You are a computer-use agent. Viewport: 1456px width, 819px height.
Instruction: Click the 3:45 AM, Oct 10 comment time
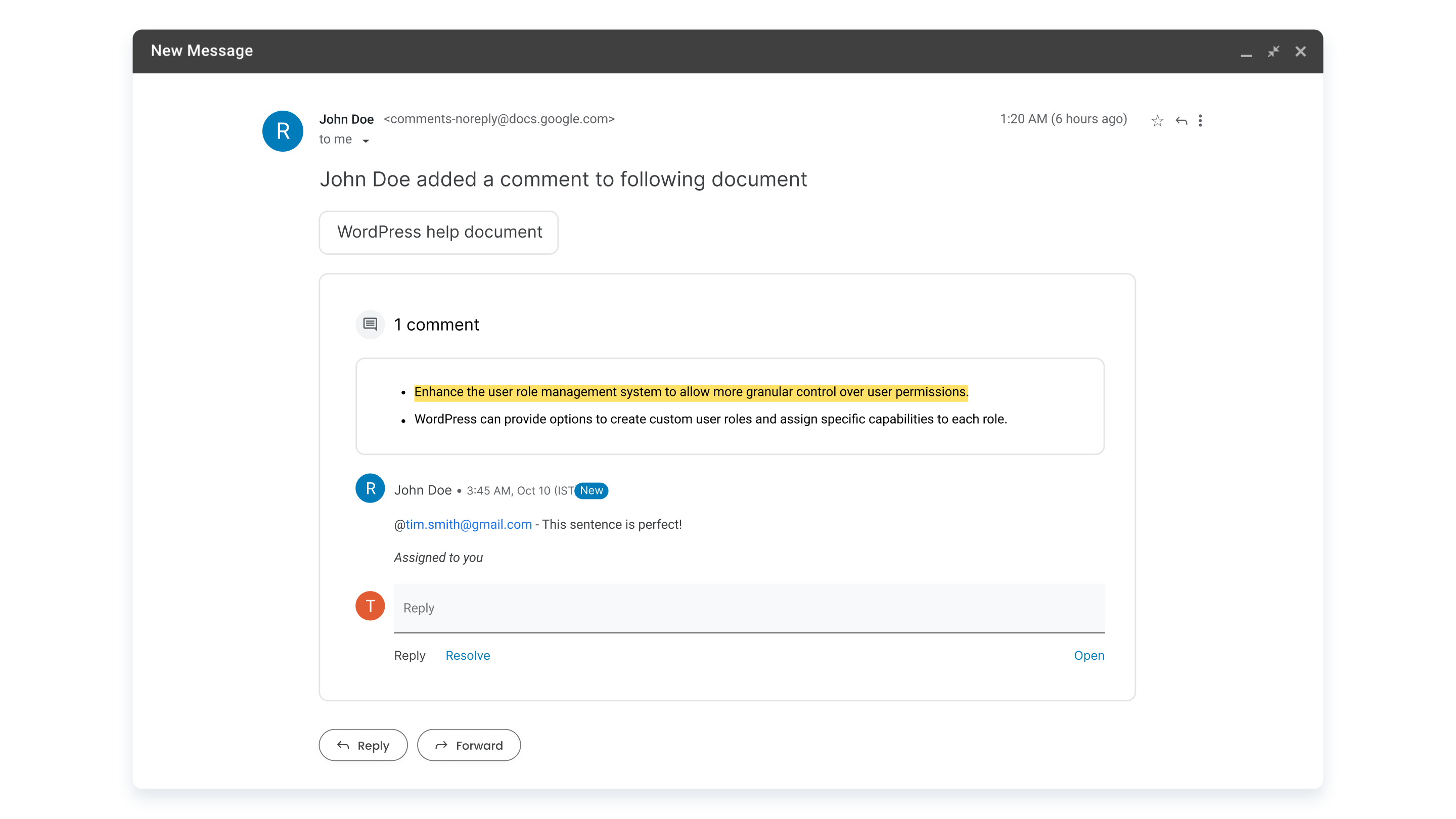pos(519,491)
